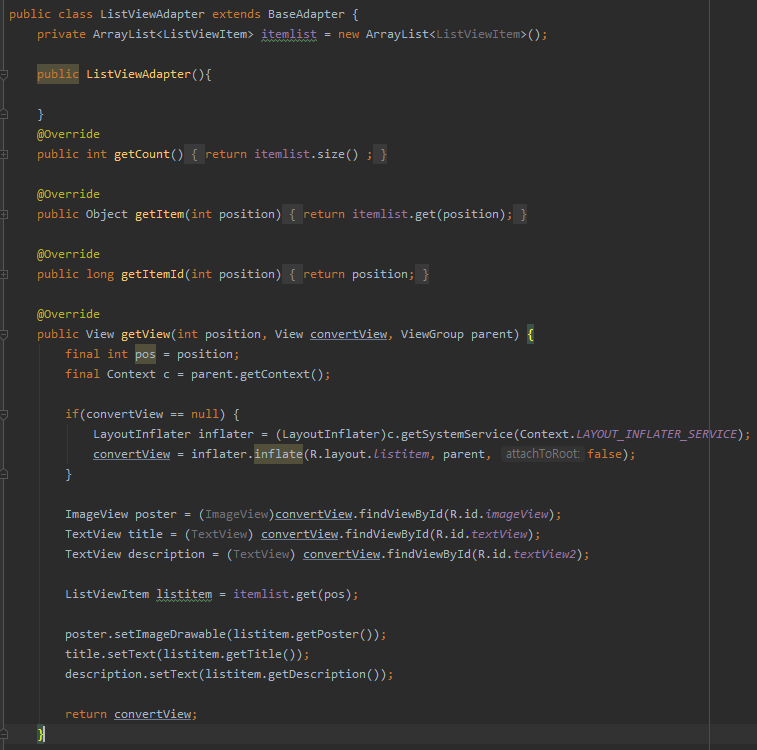Click the 'false' argument in inflate call
Viewport: 757px width, 750px height.
tap(604, 454)
